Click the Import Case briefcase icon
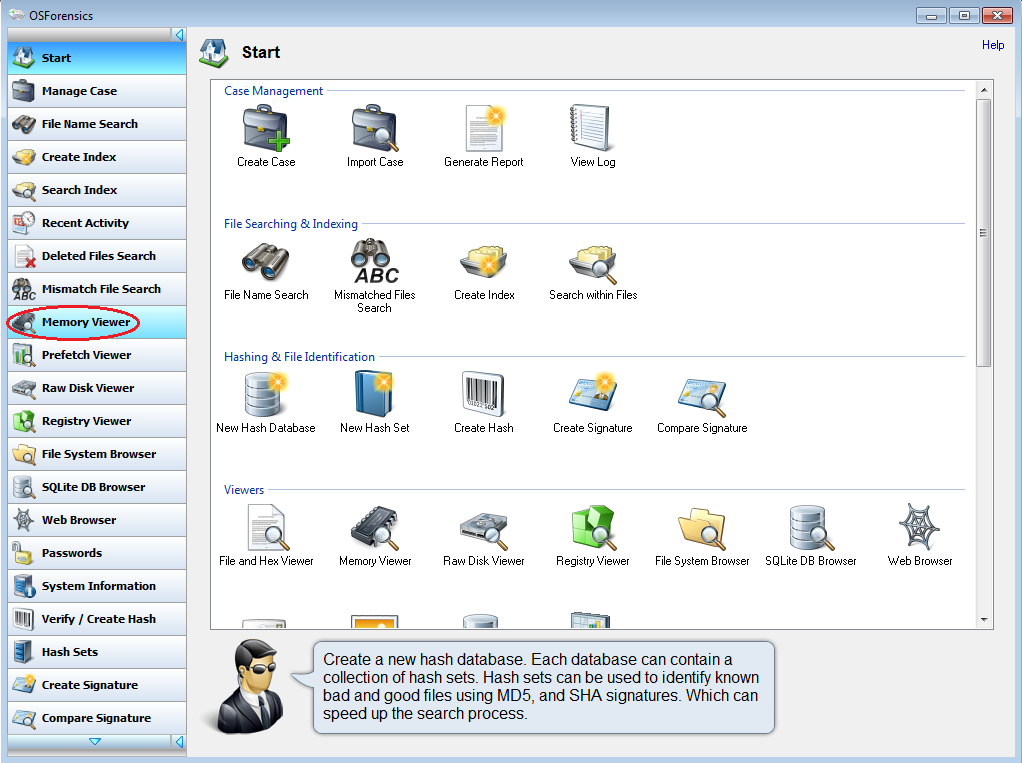This screenshot has width=1022, height=763. [375, 129]
